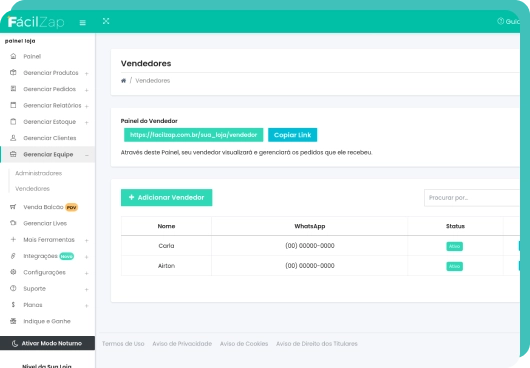Click Carla's Ativo status badge
Viewport: 530px width, 368px height.
[454, 246]
